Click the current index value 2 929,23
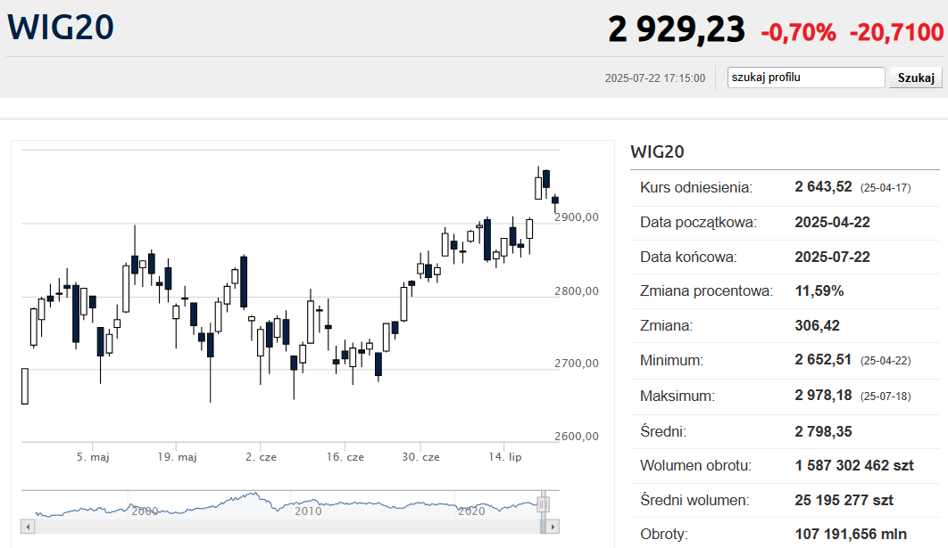 [x=676, y=30]
